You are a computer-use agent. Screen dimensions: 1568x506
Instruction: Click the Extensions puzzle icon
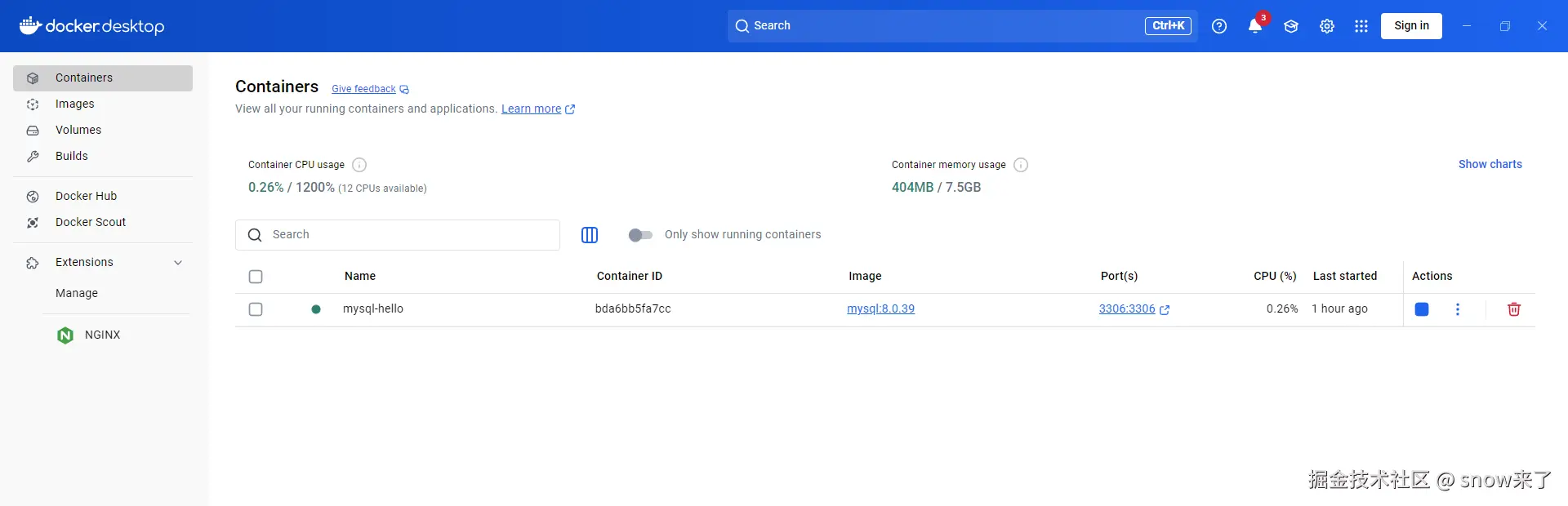tap(33, 263)
